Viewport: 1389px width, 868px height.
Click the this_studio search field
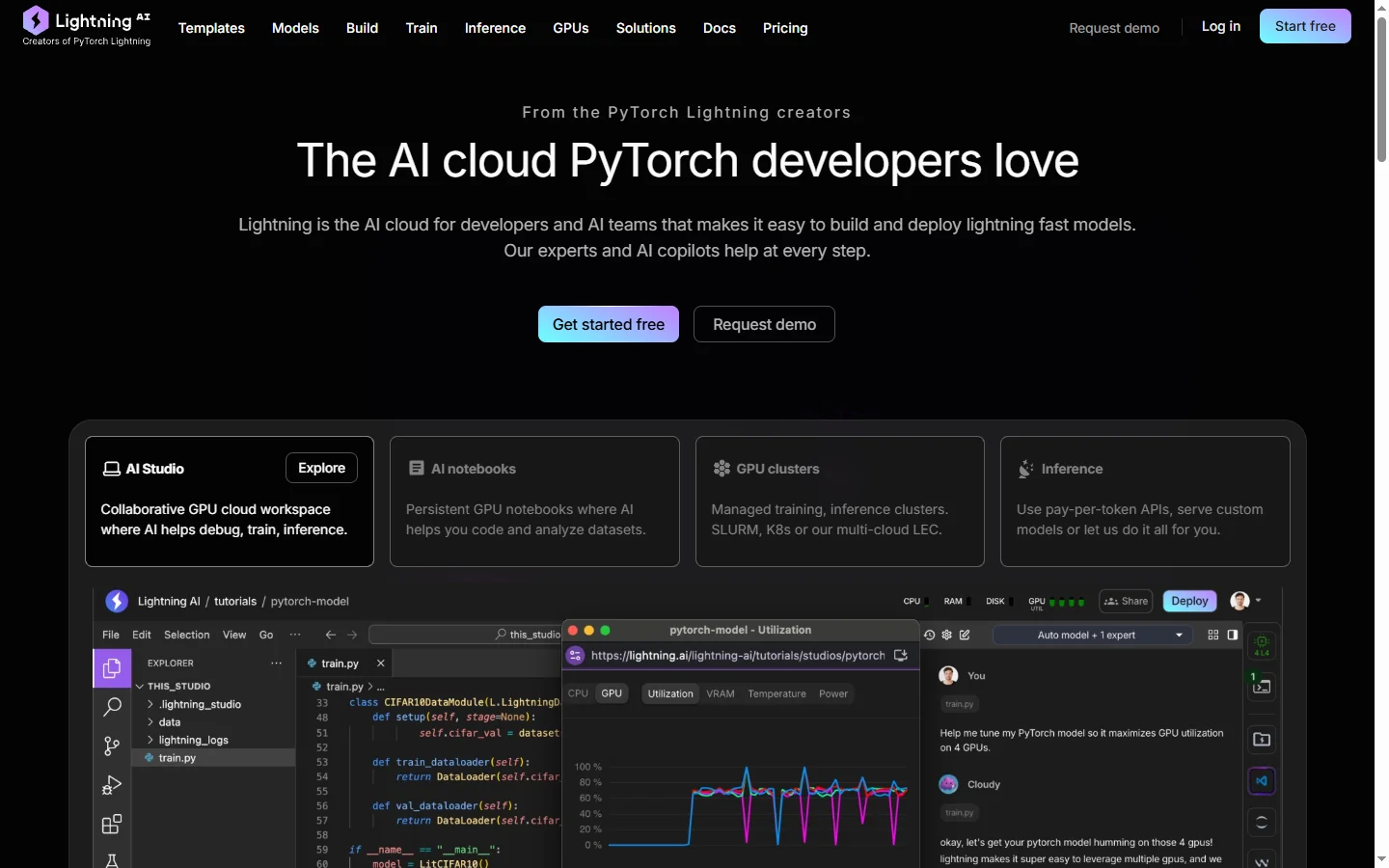point(465,635)
